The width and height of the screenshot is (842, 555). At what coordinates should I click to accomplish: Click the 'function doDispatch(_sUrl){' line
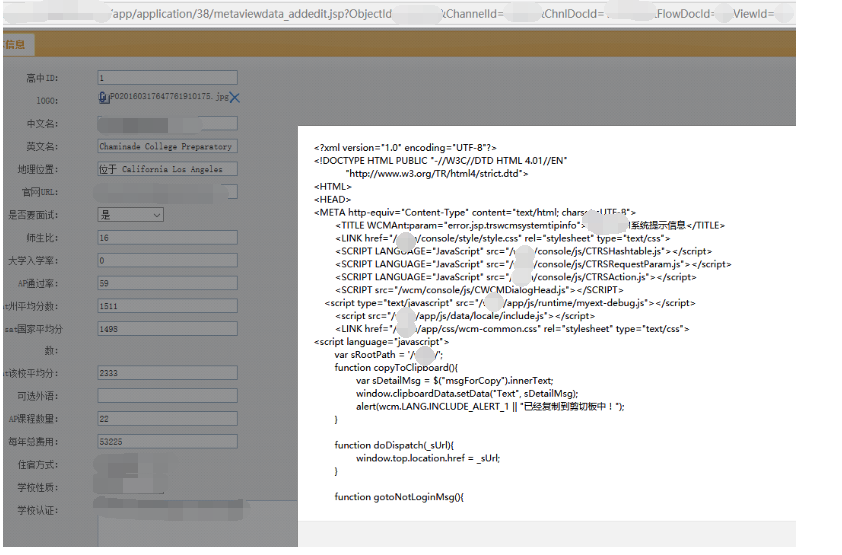click(x=394, y=445)
